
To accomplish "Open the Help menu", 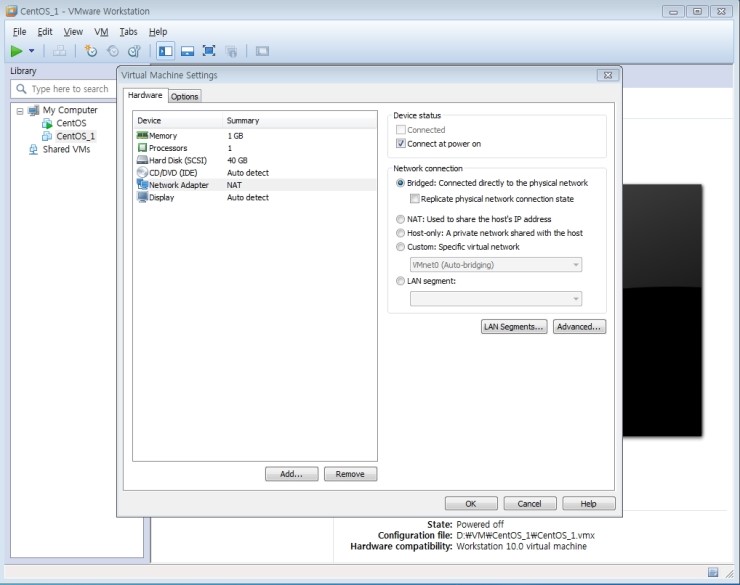I will [x=158, y=32].
